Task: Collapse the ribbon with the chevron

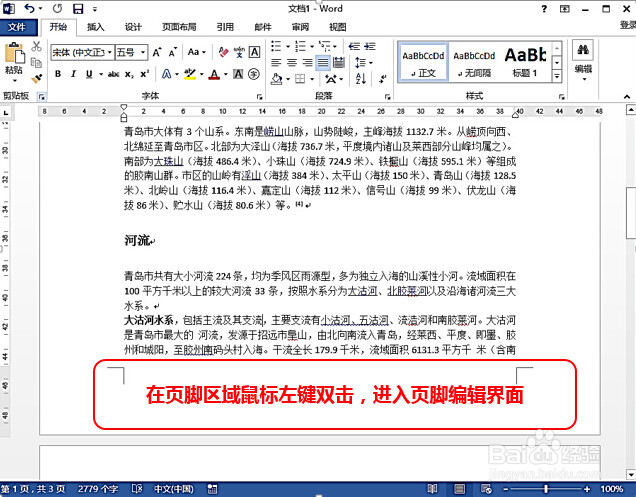Action: tap(627, 97)
